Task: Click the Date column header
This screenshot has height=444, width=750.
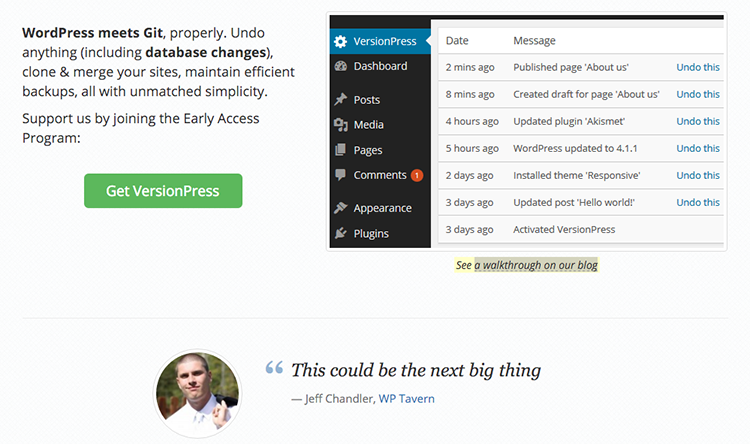Action: 457,41
